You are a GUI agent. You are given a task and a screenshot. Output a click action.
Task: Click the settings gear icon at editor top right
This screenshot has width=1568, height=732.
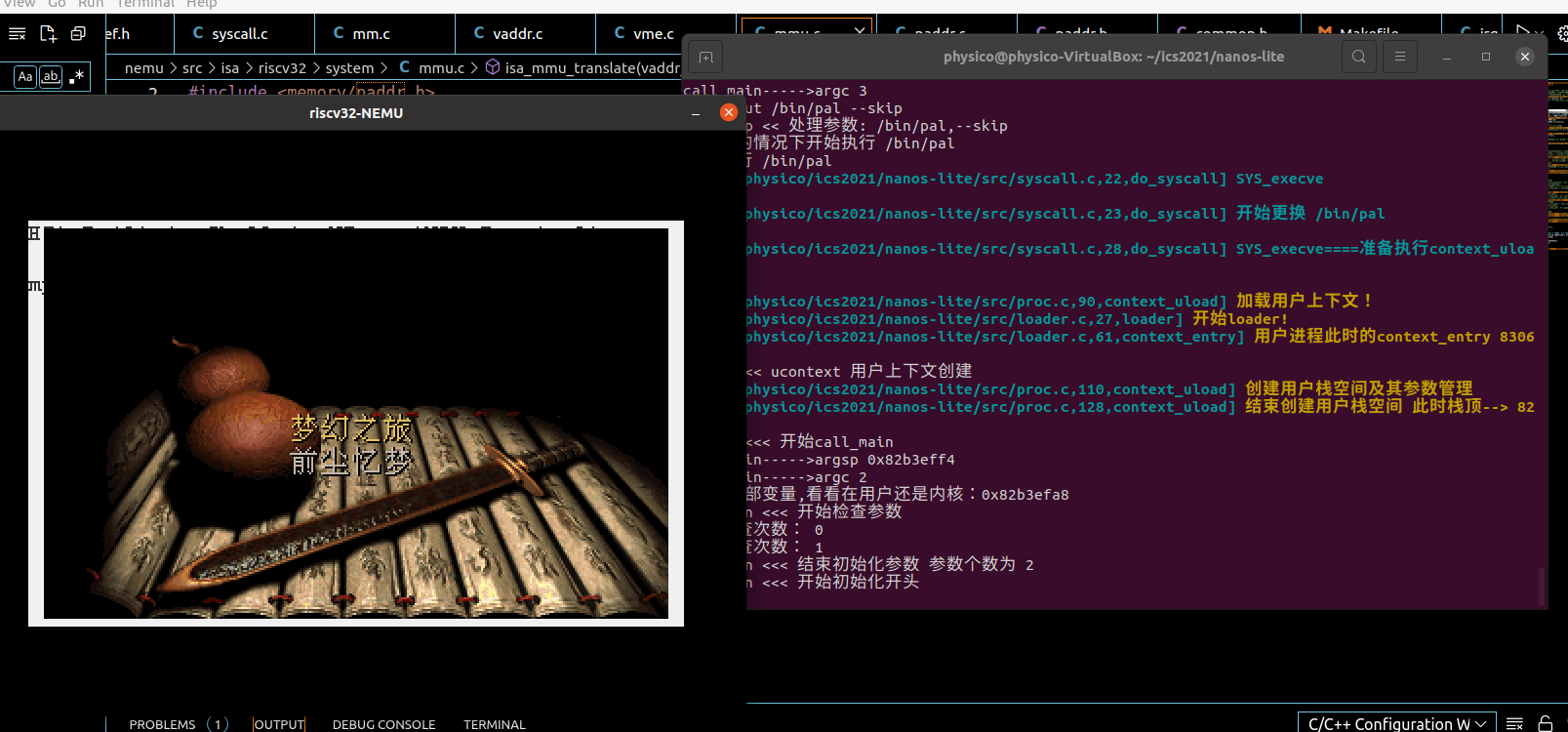tap(1562, 32)
